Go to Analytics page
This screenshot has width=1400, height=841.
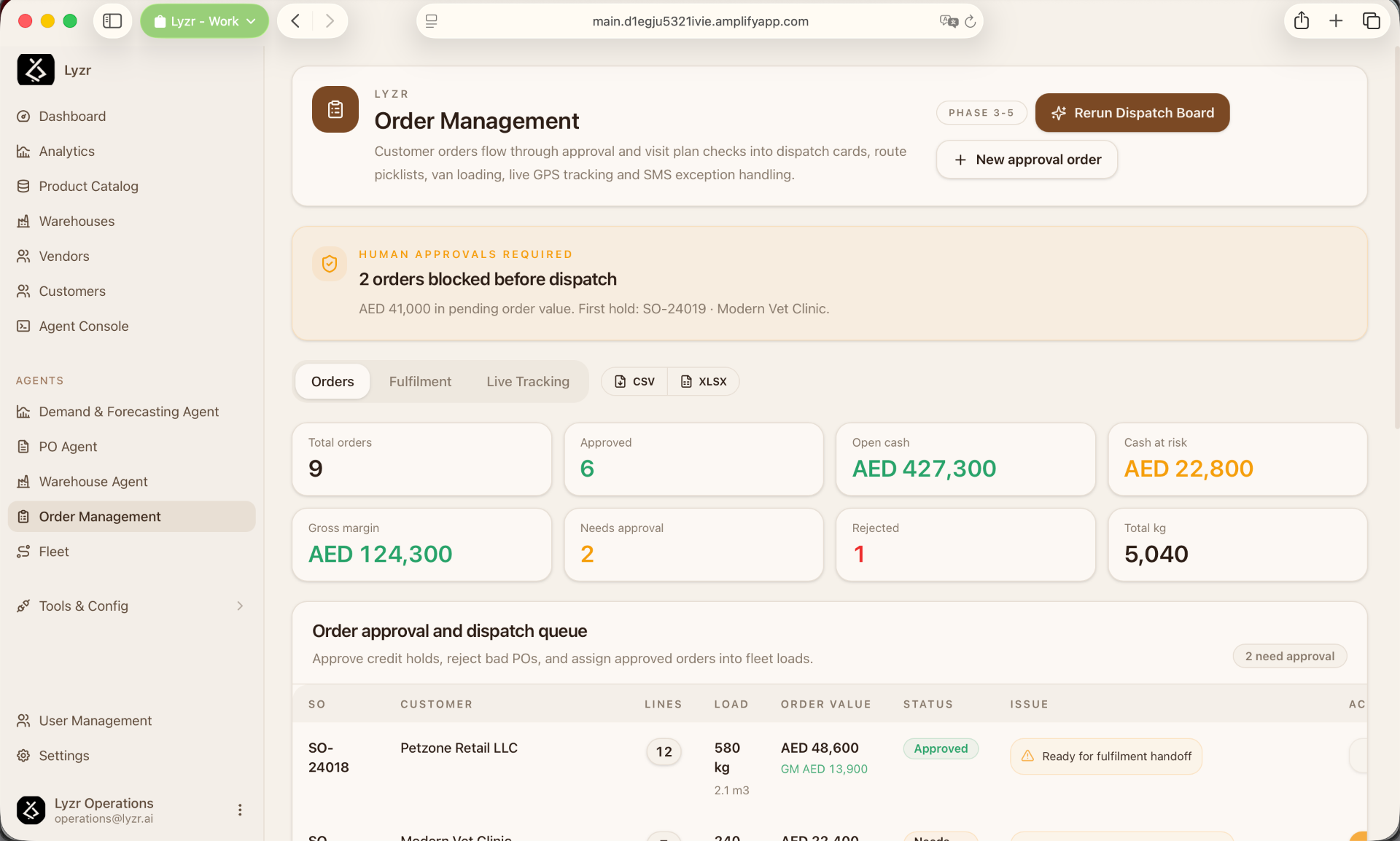pyautogui.click(x=66, y=151)
